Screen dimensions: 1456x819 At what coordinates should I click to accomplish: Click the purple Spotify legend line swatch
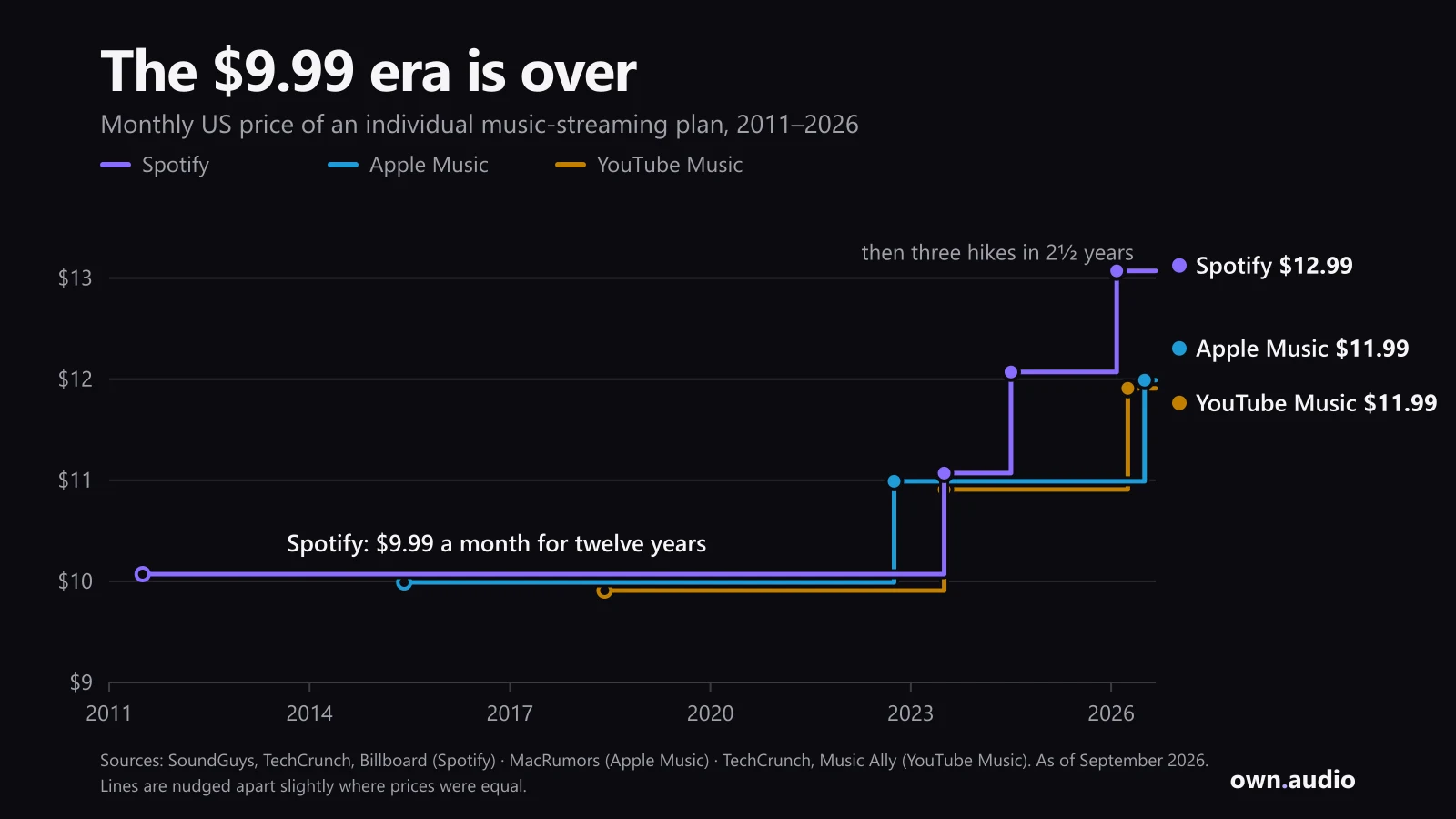coord(116,165)
